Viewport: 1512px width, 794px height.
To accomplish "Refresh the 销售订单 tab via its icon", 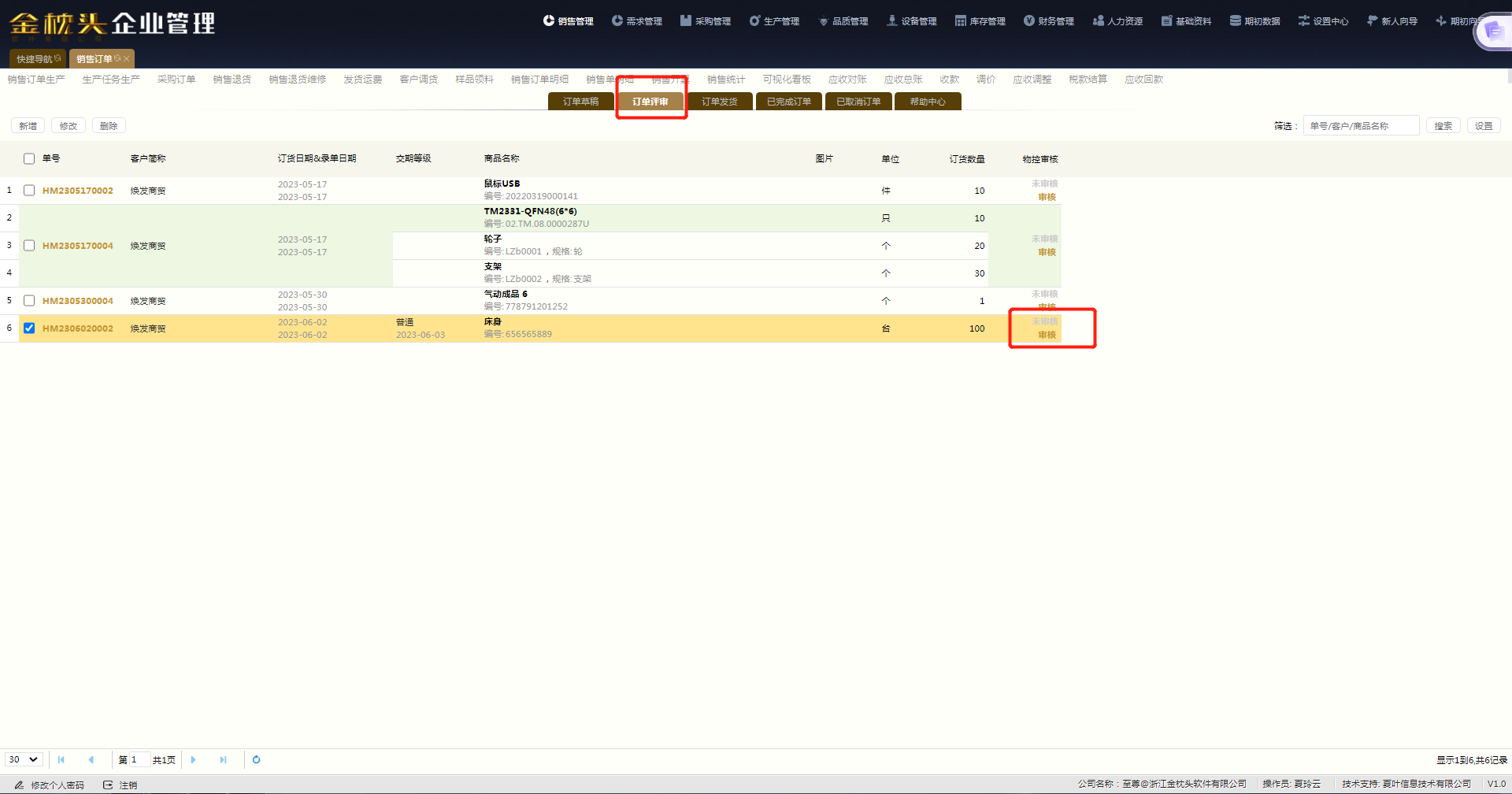I will 117,58.
